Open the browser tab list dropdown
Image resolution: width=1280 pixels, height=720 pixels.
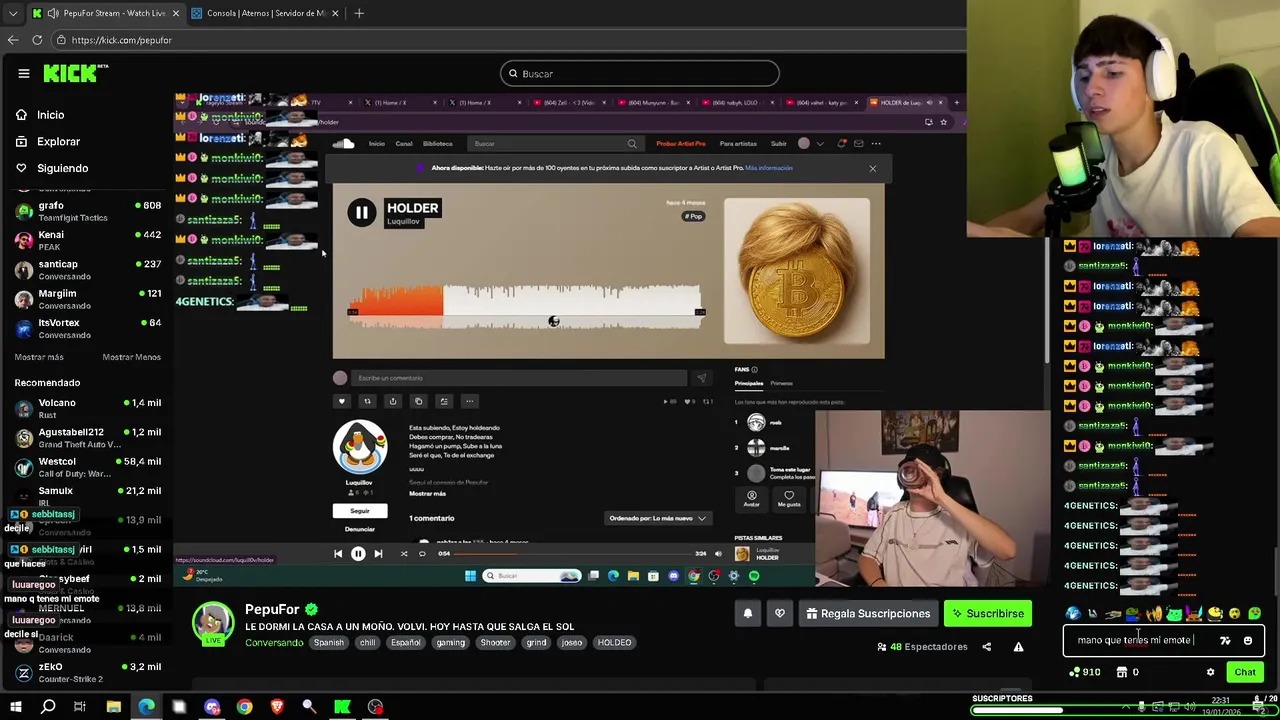point(12,13)
